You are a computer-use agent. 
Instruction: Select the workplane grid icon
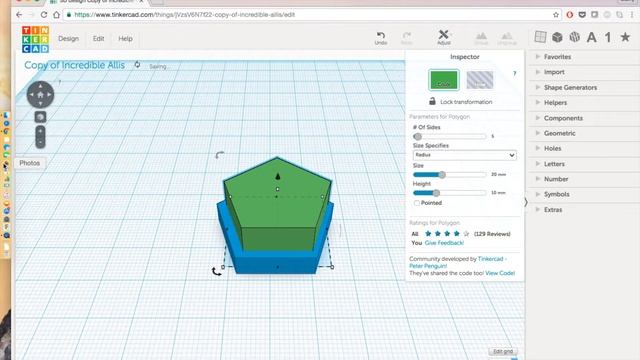(x=540, y=37)
